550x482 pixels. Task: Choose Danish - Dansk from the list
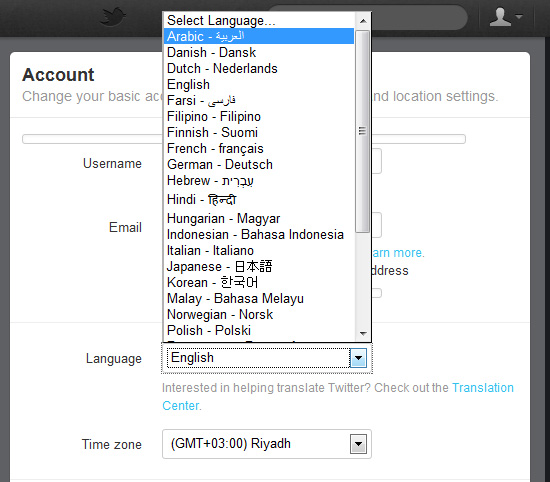click(259, 52)
